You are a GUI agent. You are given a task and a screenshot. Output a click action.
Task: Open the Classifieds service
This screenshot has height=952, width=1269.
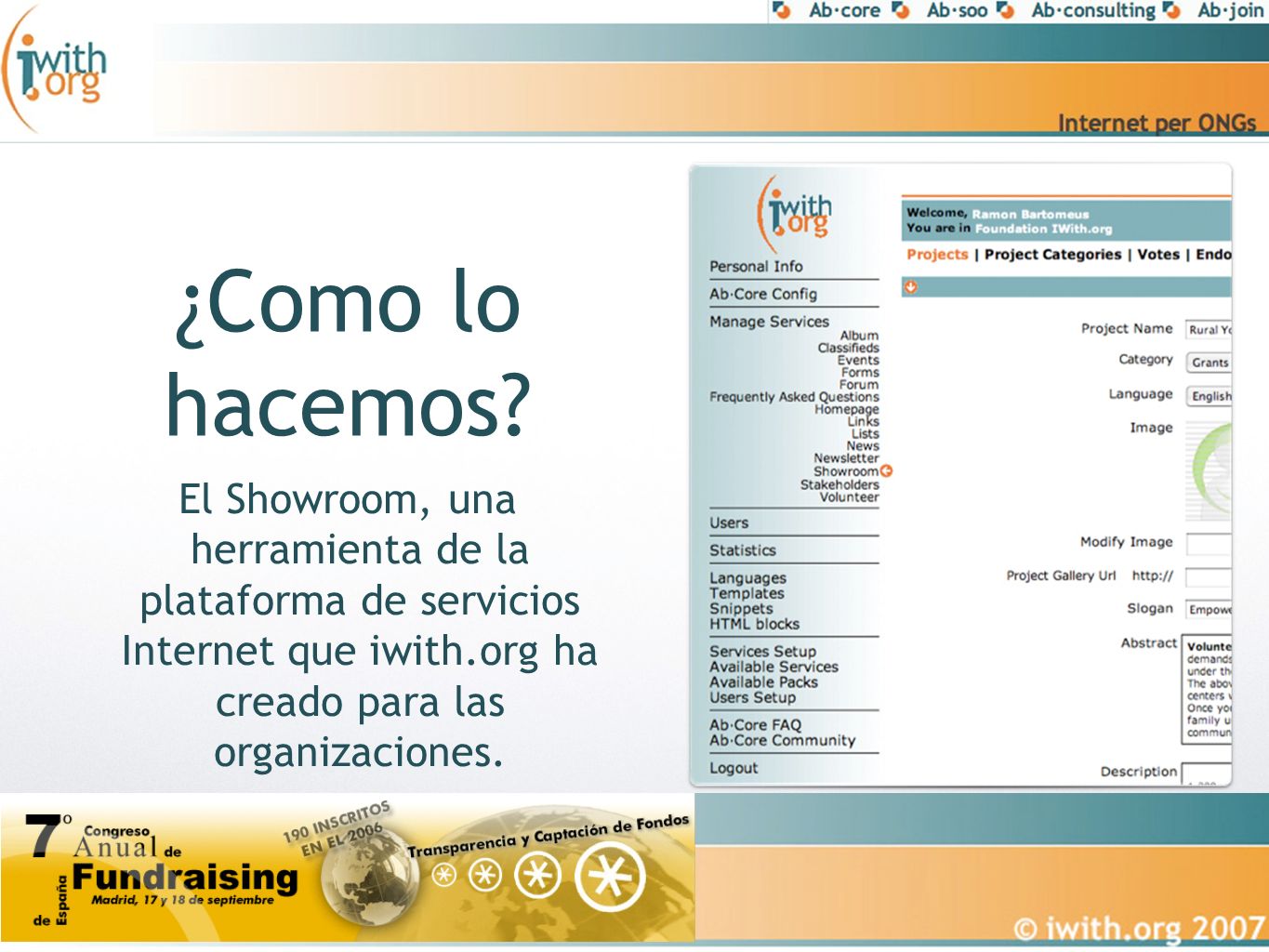pyautogui.click(x=848, y=348)
